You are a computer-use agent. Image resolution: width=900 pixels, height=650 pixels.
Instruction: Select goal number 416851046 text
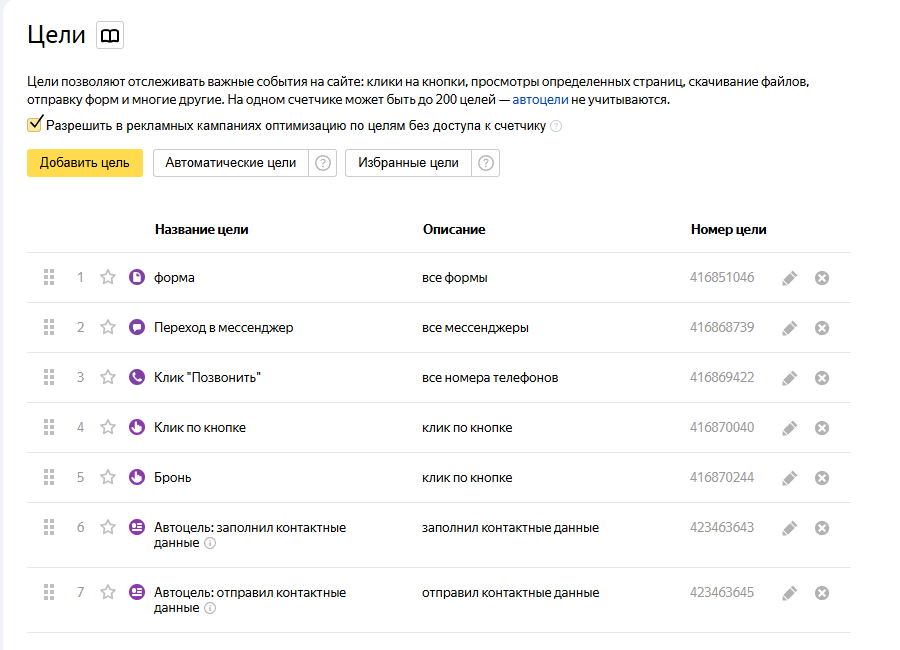click(722, 277)
